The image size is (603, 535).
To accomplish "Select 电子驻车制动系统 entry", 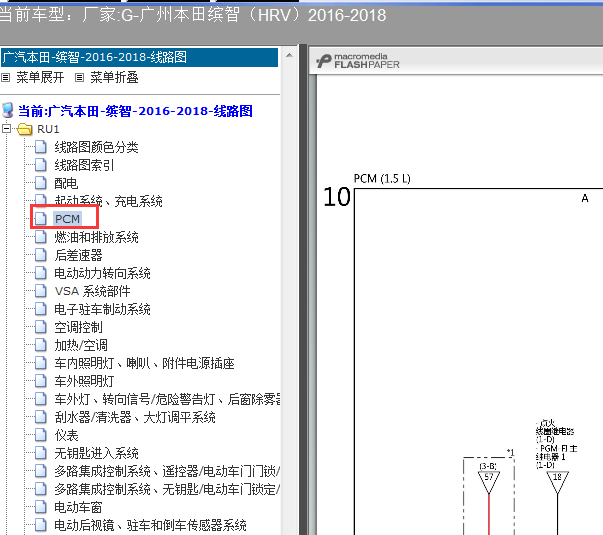I will (102, 309).
